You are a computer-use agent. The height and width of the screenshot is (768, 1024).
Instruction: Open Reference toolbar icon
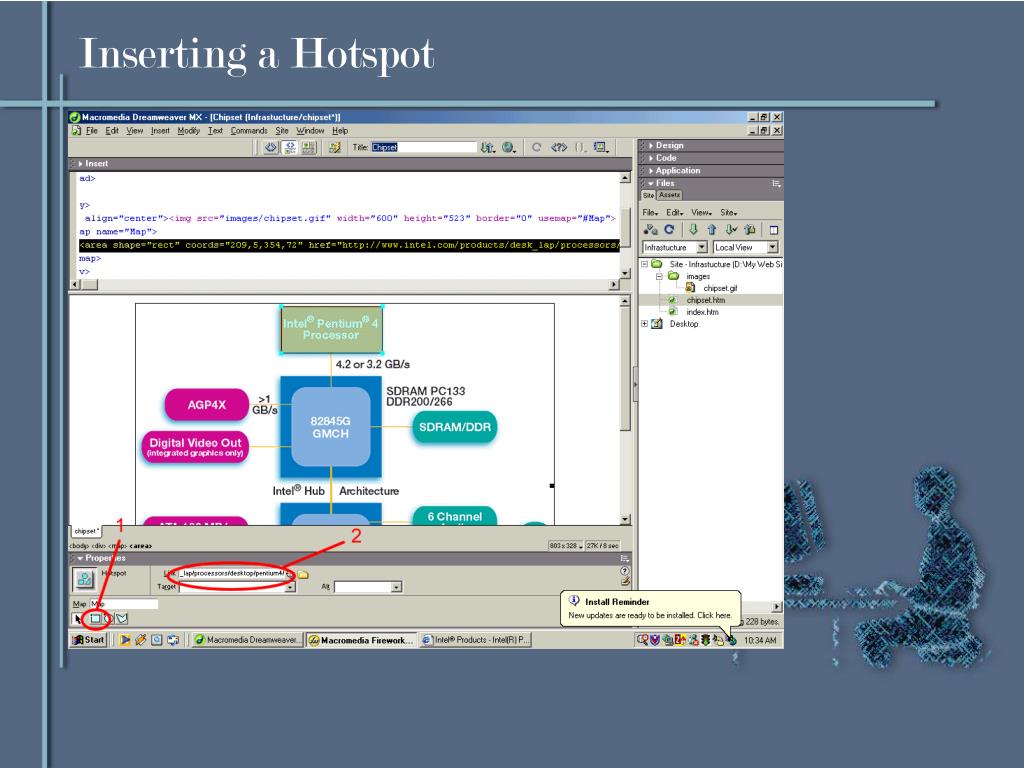tap(559, 148)
